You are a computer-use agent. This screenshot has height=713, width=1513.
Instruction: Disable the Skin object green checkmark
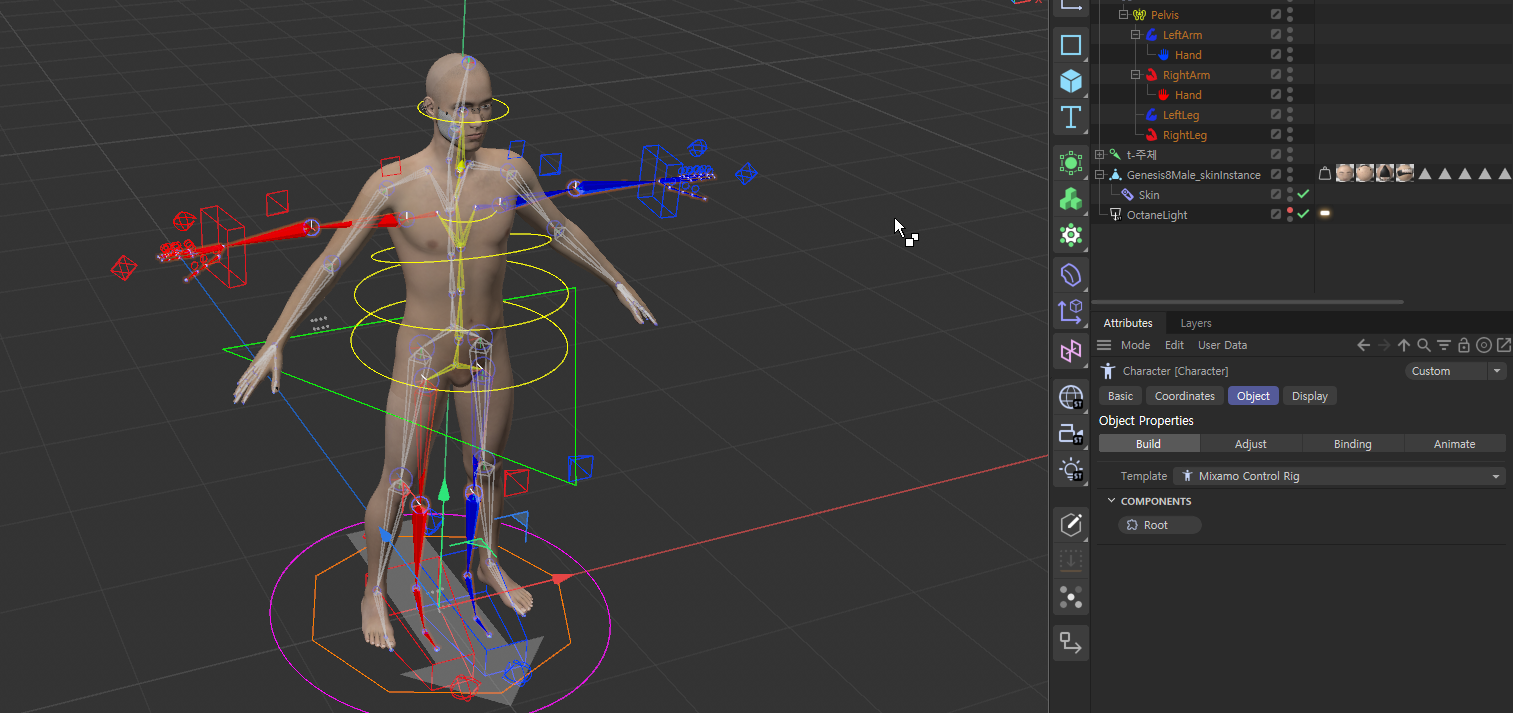1303,194
